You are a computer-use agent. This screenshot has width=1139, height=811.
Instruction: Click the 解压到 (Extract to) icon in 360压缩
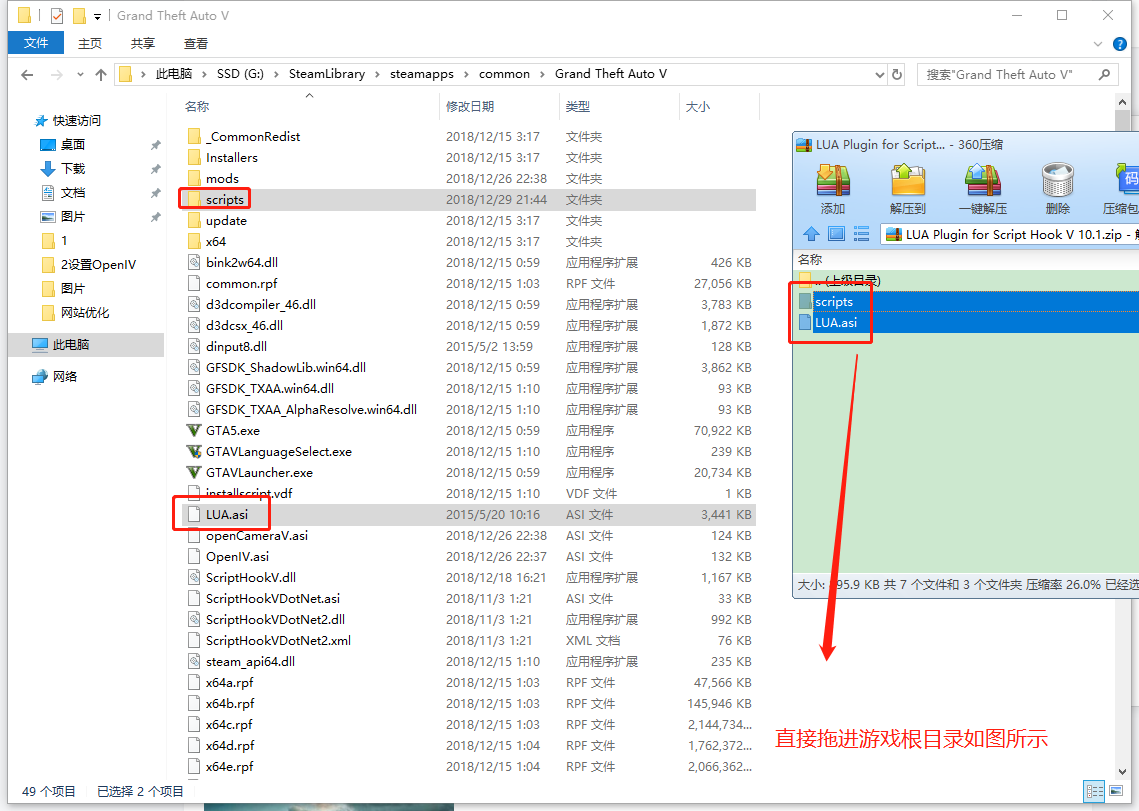click(908, 189)
